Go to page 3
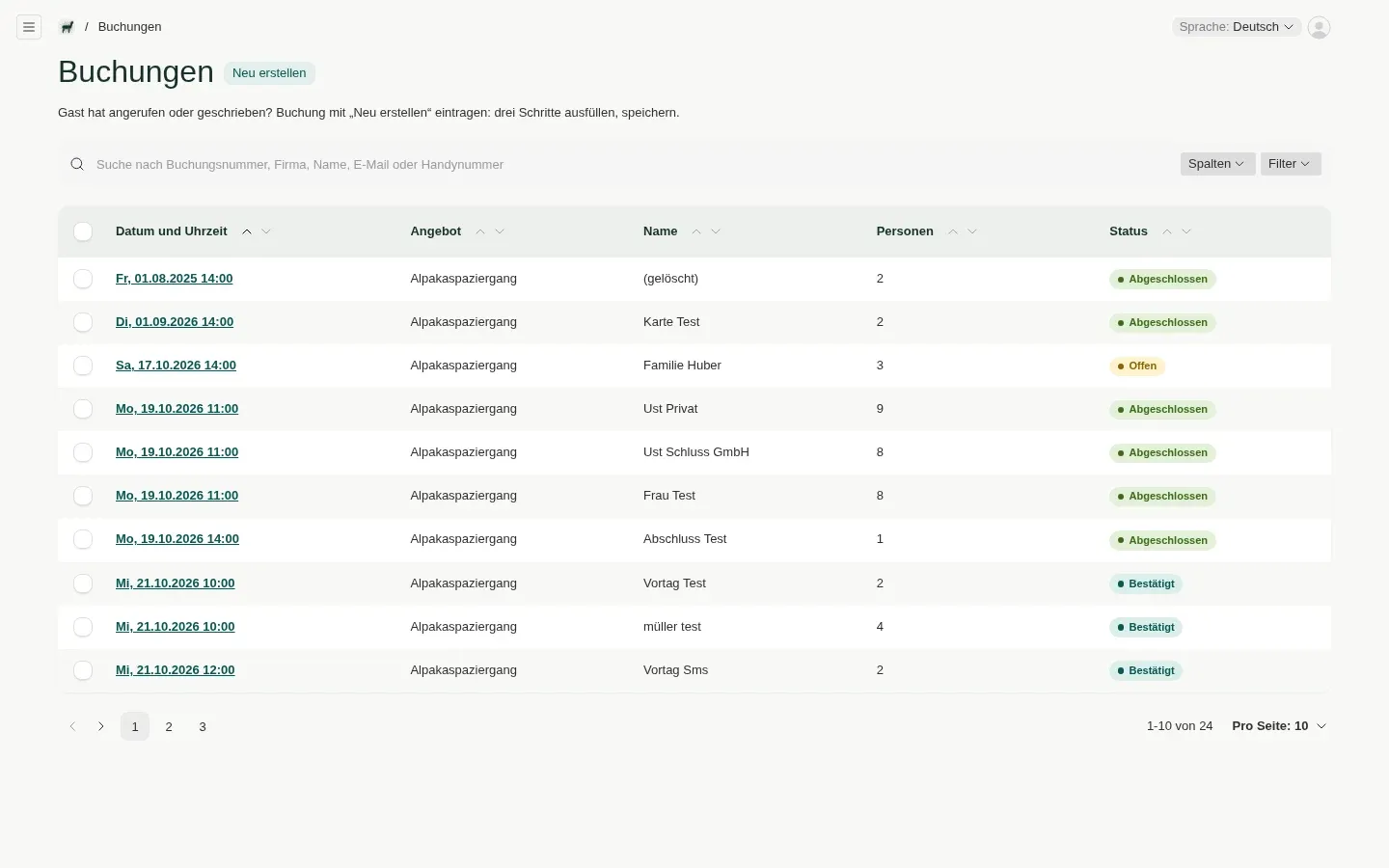The width and height of the screenshot is (1389, 868). 203,726
